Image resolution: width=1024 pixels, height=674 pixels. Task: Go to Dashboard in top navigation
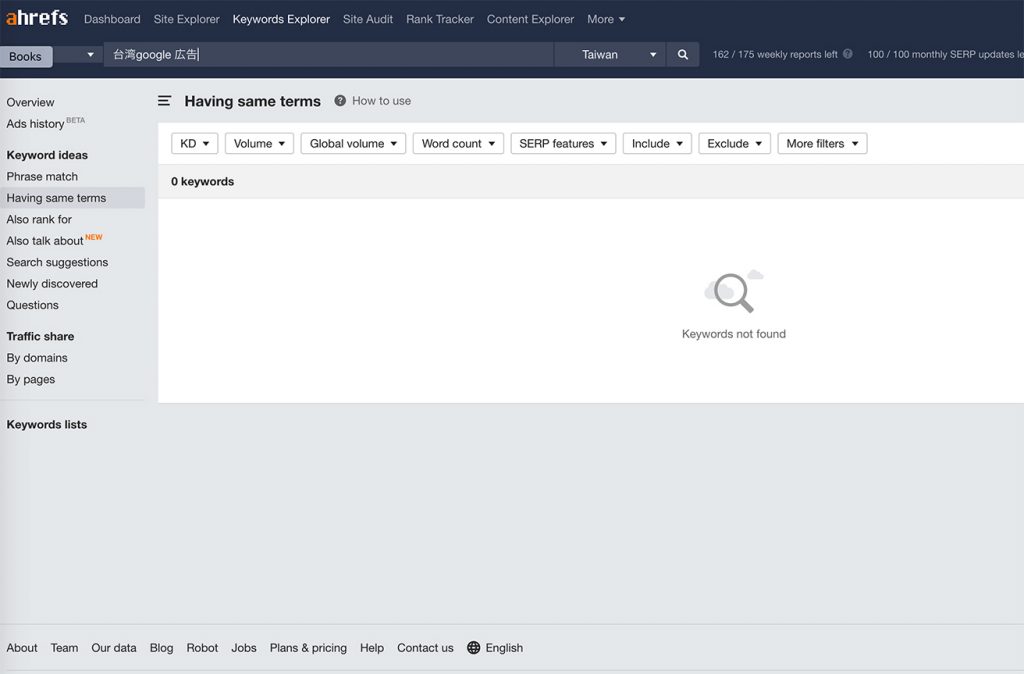(112, 19)
